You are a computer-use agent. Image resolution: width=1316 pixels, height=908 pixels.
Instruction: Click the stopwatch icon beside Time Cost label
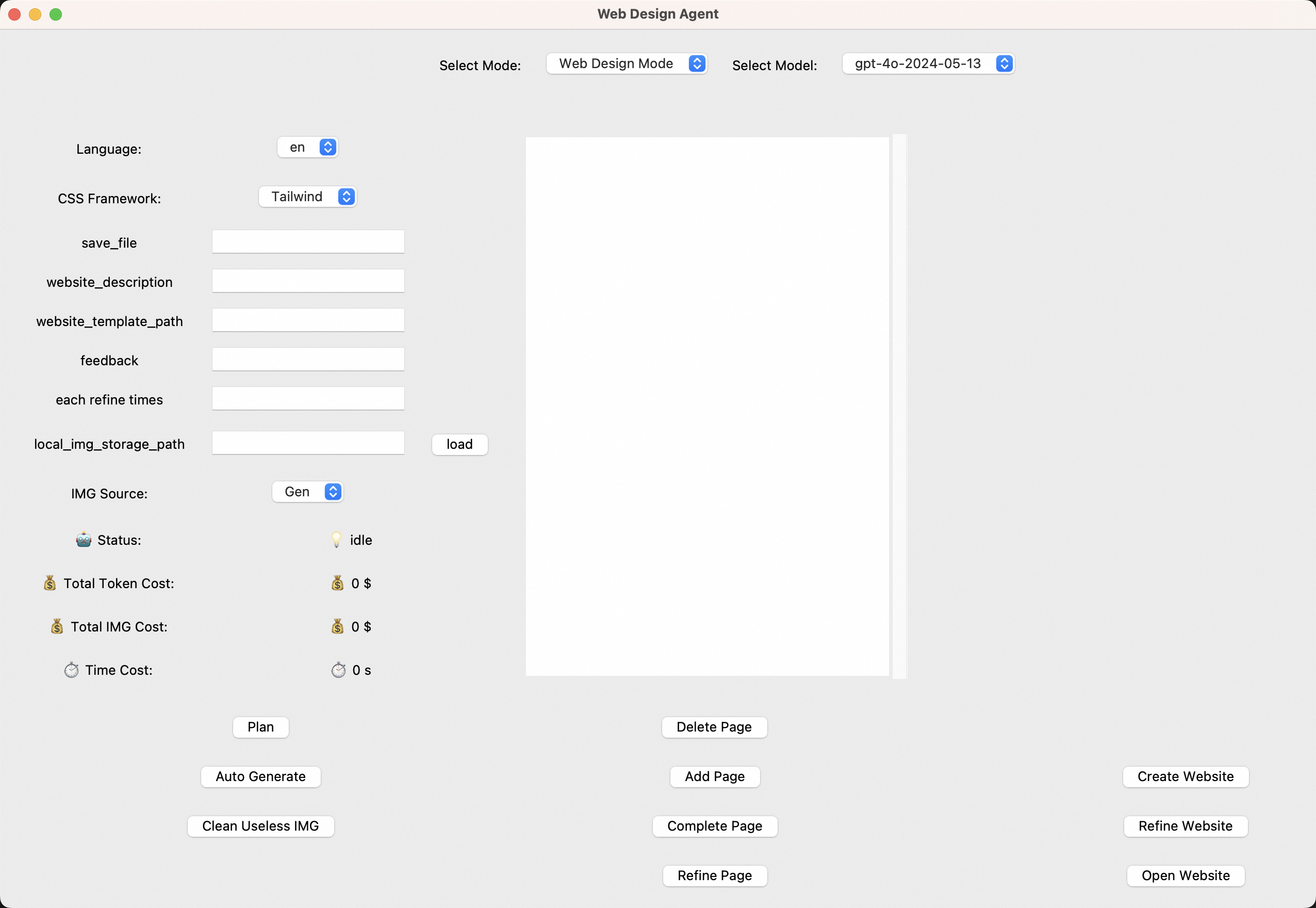[x=72, y=670]
